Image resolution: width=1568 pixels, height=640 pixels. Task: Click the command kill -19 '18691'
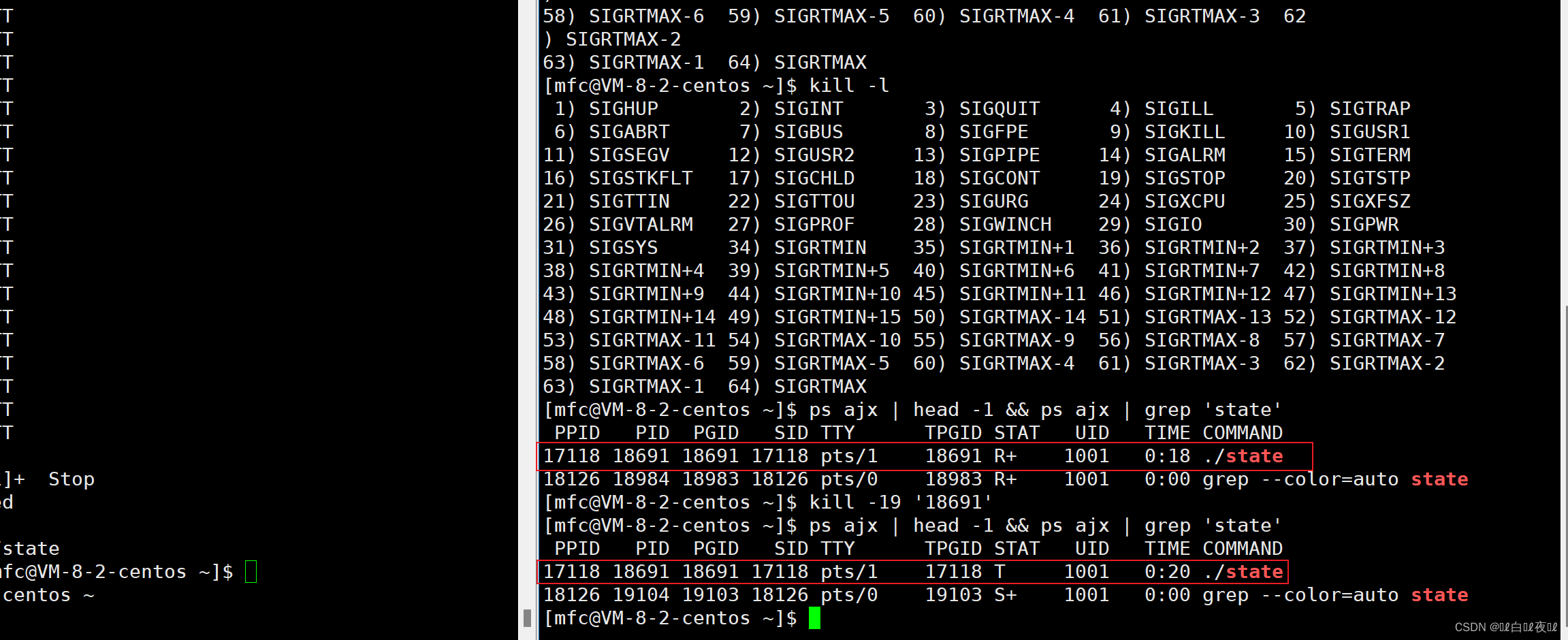901,502
